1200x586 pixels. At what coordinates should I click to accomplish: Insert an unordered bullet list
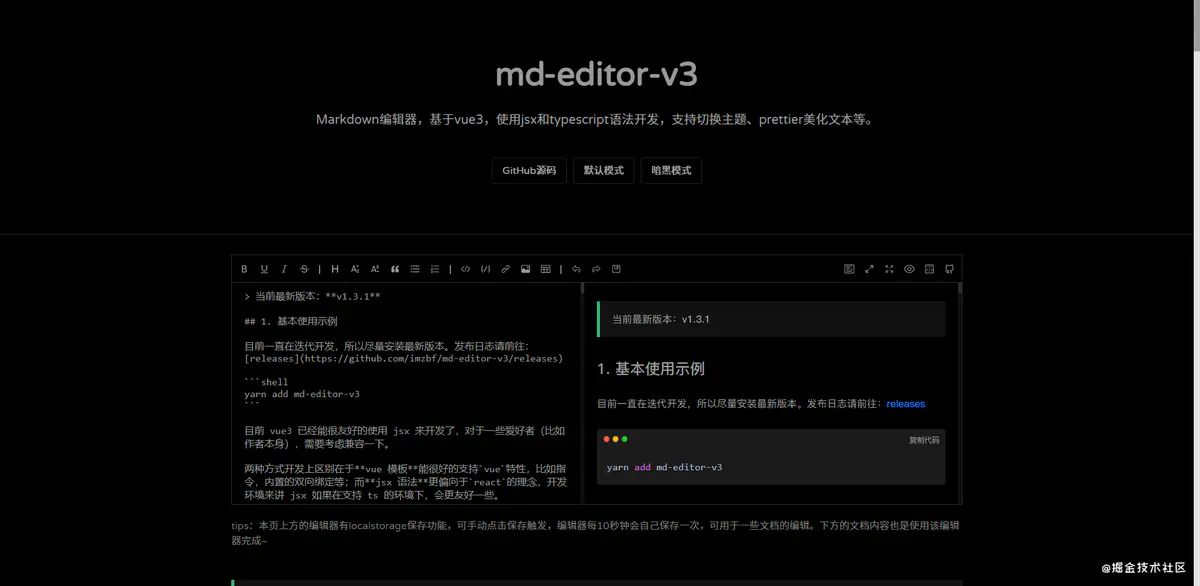pyautogui.click(x=415, y=269)
